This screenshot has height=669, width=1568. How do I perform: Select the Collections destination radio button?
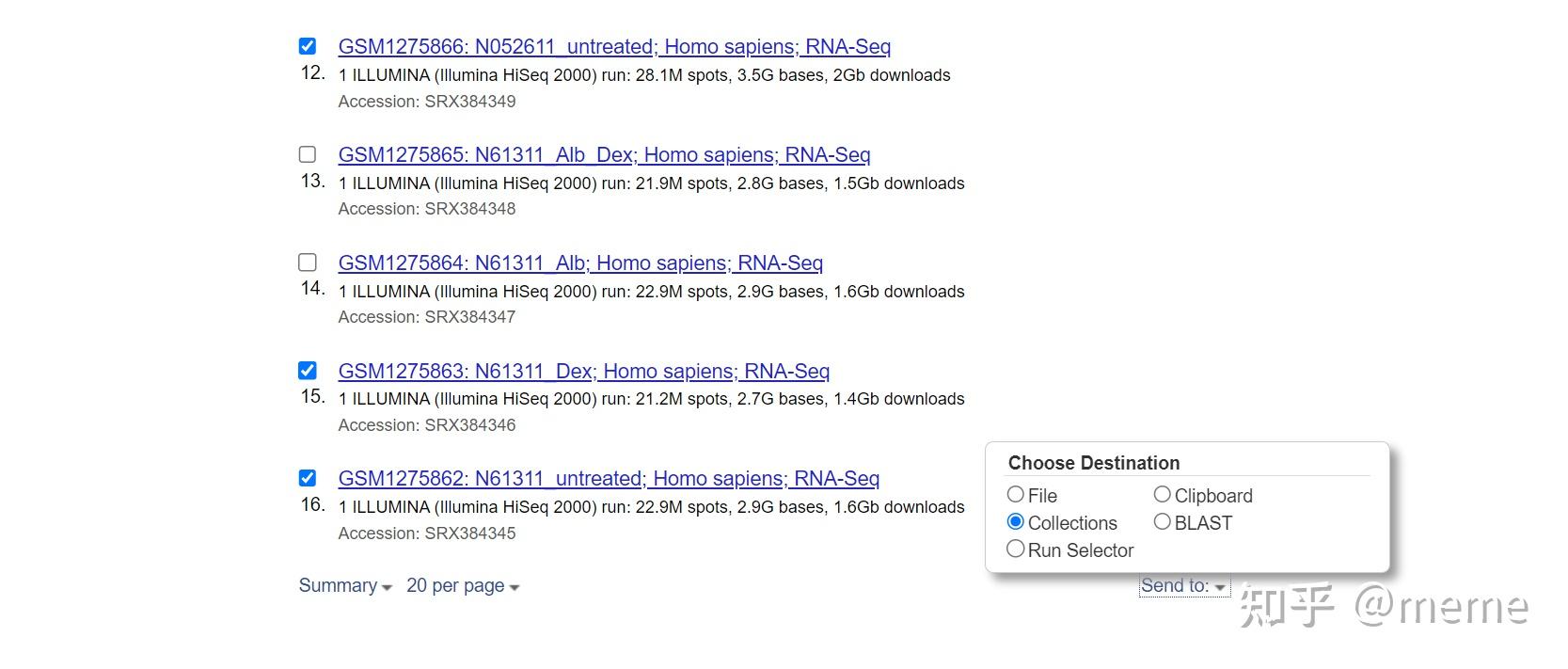click(1016, 522)
